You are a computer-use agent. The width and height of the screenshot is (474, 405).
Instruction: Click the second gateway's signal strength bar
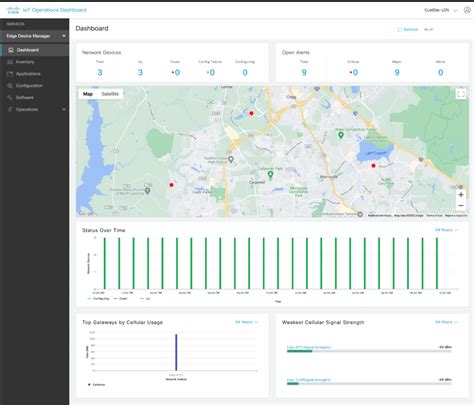pyautogui.click(x=369, y=384)
